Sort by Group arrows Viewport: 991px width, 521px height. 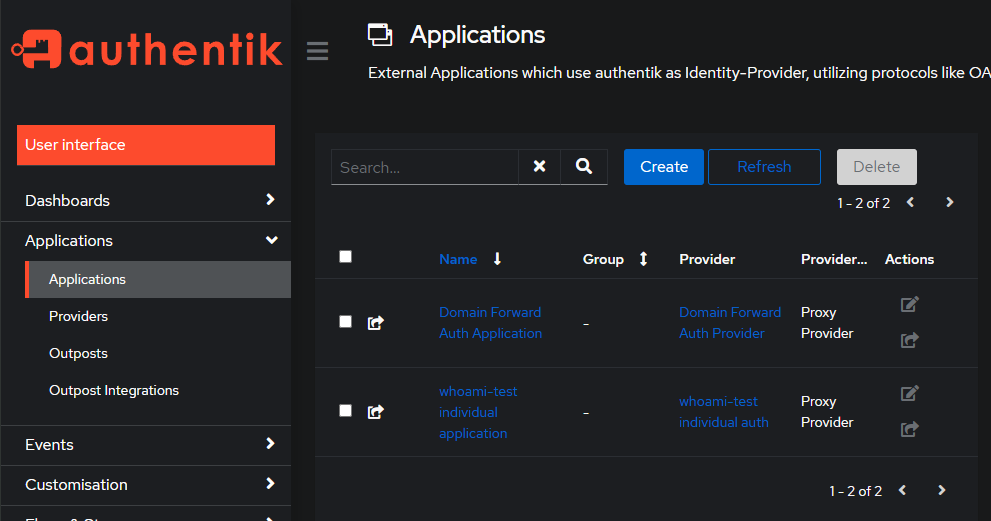tap(643, 259)
